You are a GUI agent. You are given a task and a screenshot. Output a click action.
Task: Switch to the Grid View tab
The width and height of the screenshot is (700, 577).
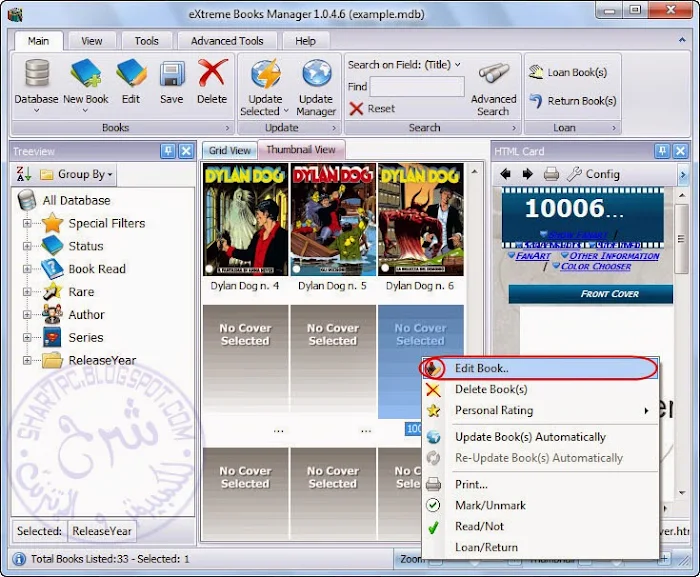click(229, 151)
